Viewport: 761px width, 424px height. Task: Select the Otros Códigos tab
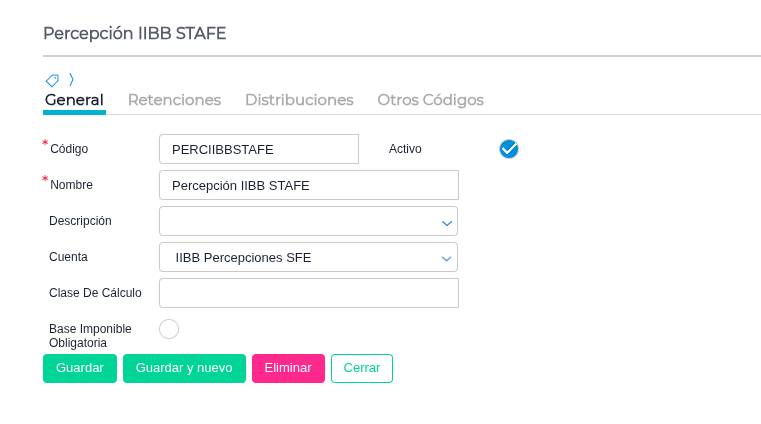(430, 100)
